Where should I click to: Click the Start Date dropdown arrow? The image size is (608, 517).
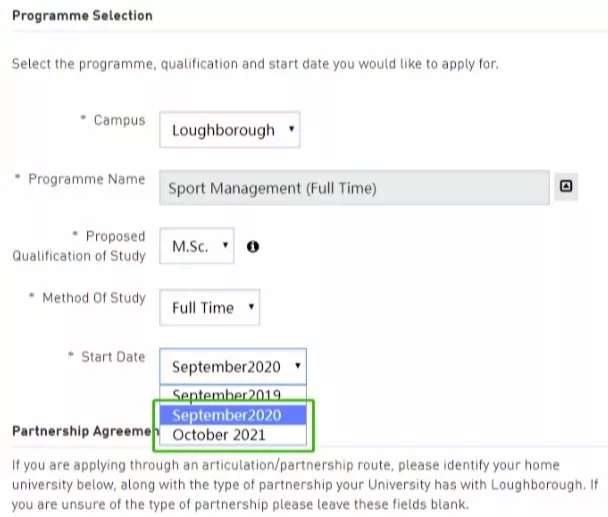tap(297, 365)
